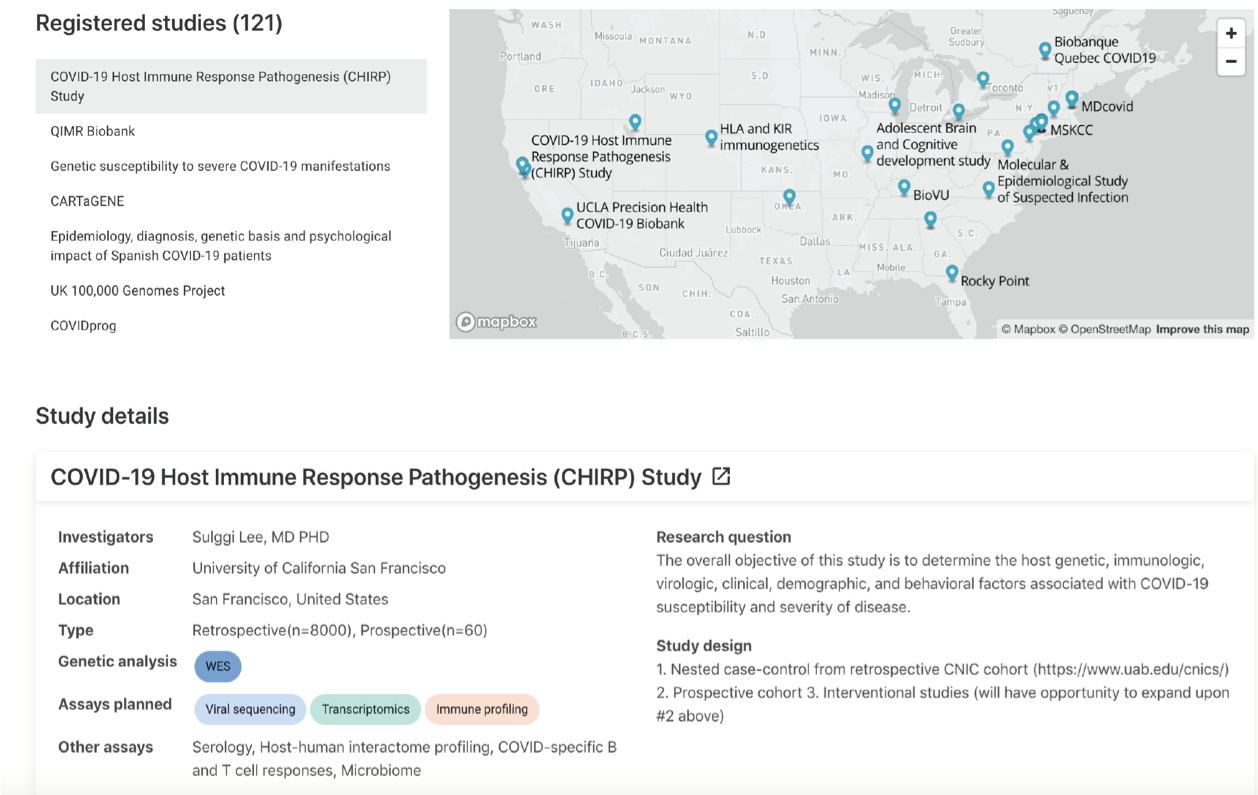The width and height of the screenshot is (1258, 795).
Task: Select the map pin near Jackson, Wyoming
Action: (x=635, y=122)
